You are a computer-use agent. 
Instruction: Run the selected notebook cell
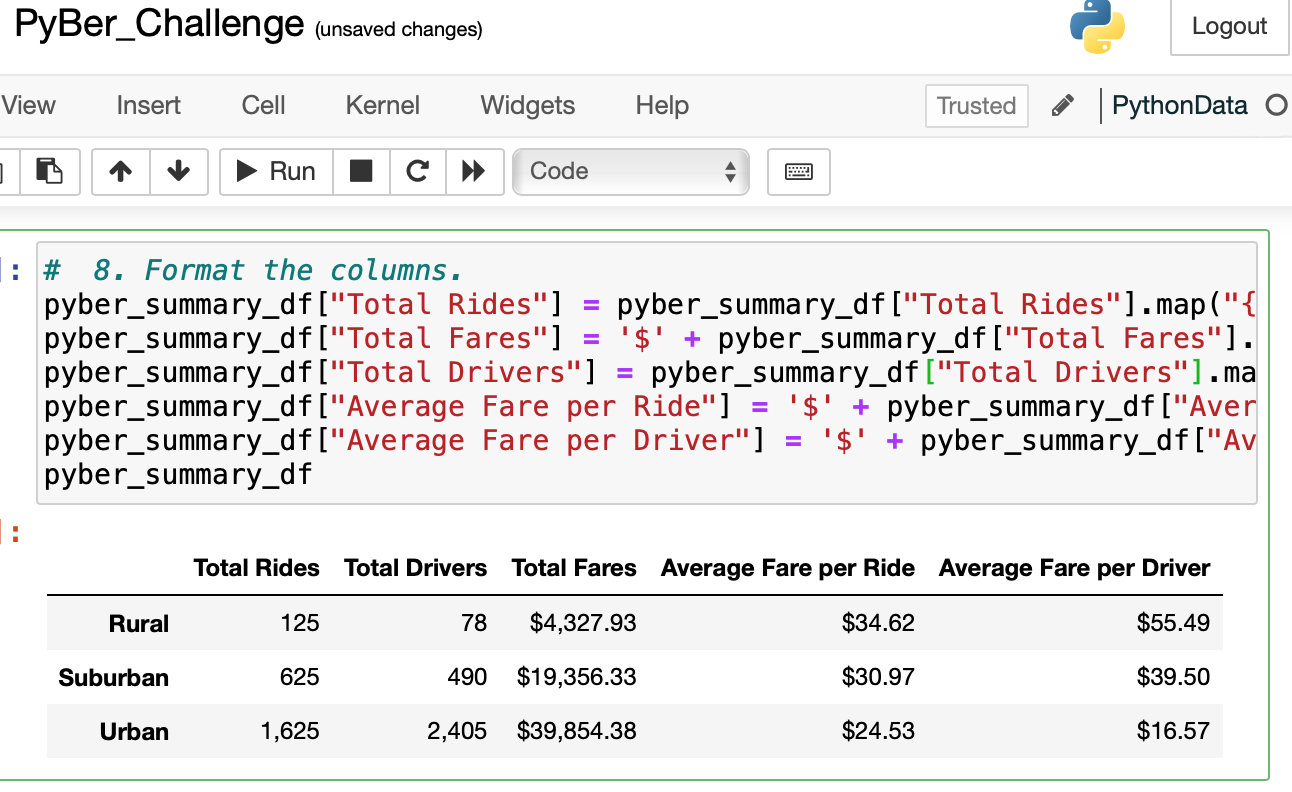[275, 171]
